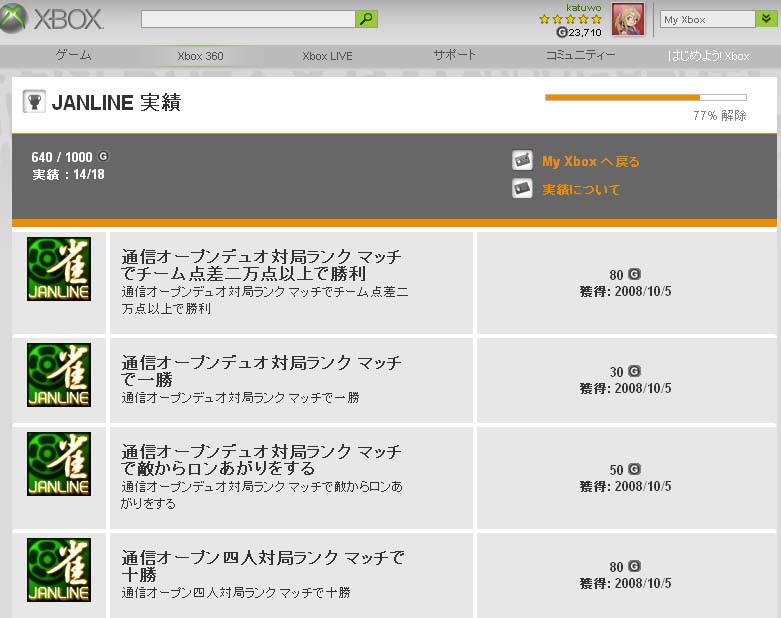The height and width of the screenshot is (618, 781).
Task: Click the description text of ロンあがり achievement
Action: point(261,495)
